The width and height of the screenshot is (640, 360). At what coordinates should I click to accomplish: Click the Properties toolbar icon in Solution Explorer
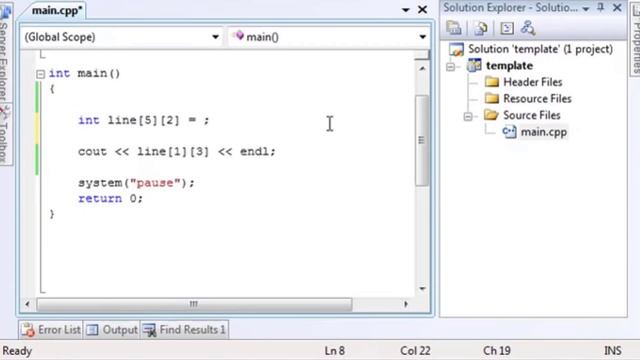(x=453, y=28)
